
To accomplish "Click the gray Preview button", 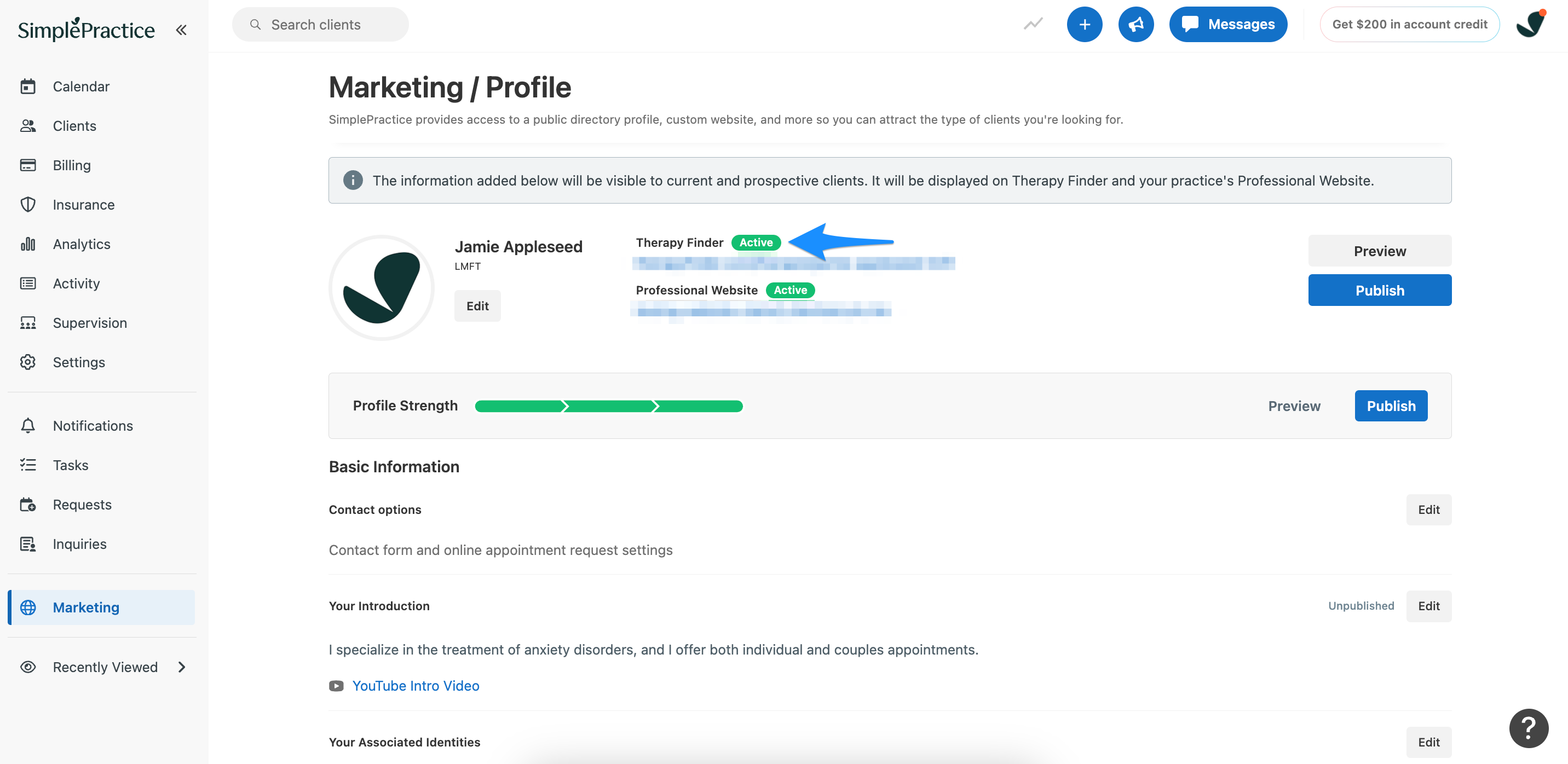I will 1379,251.
